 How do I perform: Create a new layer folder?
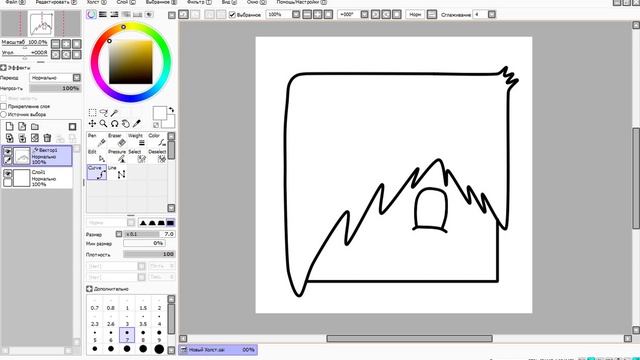35,127
